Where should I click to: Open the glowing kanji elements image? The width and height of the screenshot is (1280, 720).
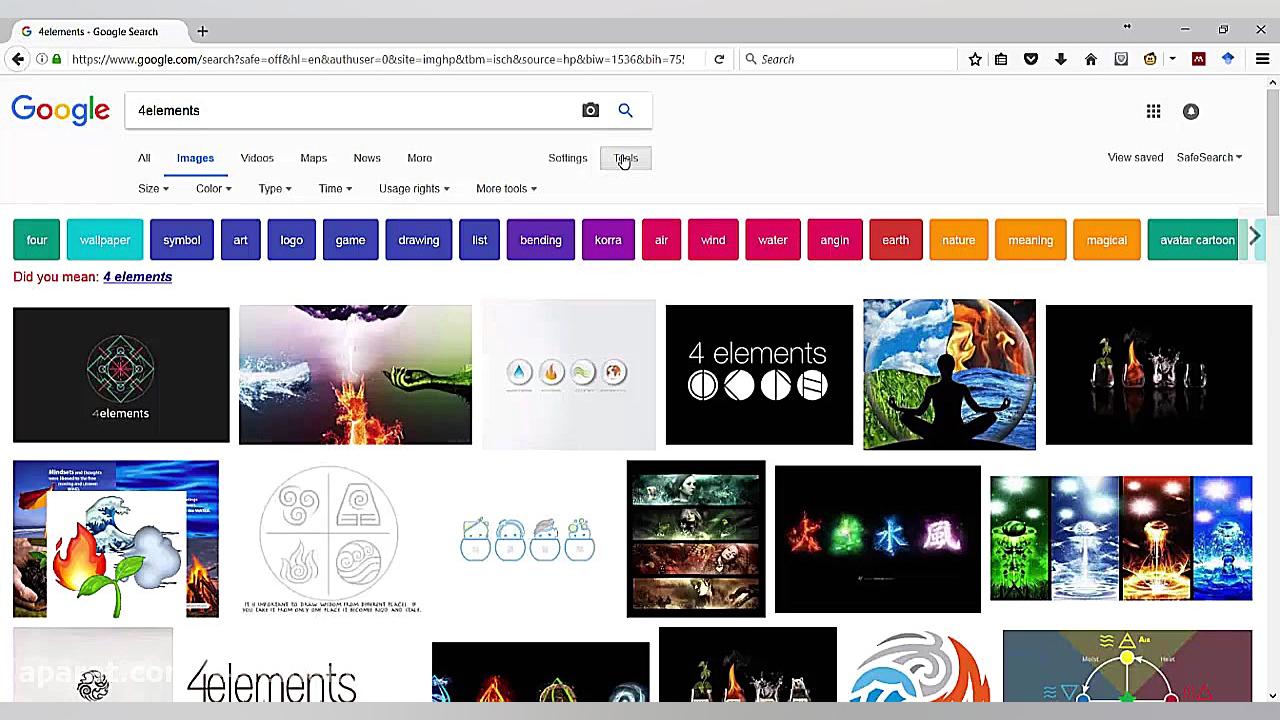click(878, 539)
